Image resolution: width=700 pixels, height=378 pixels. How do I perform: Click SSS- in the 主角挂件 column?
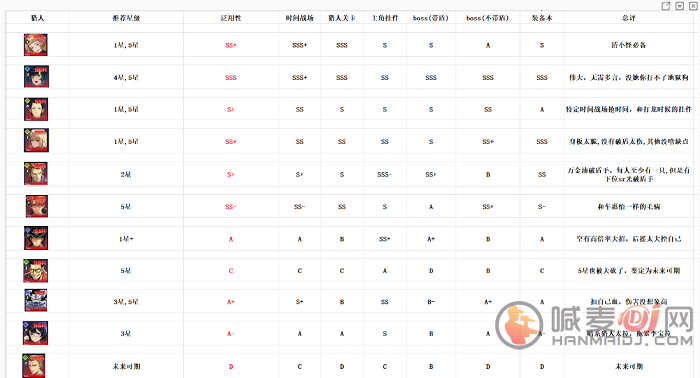click(x=385, y=174)
